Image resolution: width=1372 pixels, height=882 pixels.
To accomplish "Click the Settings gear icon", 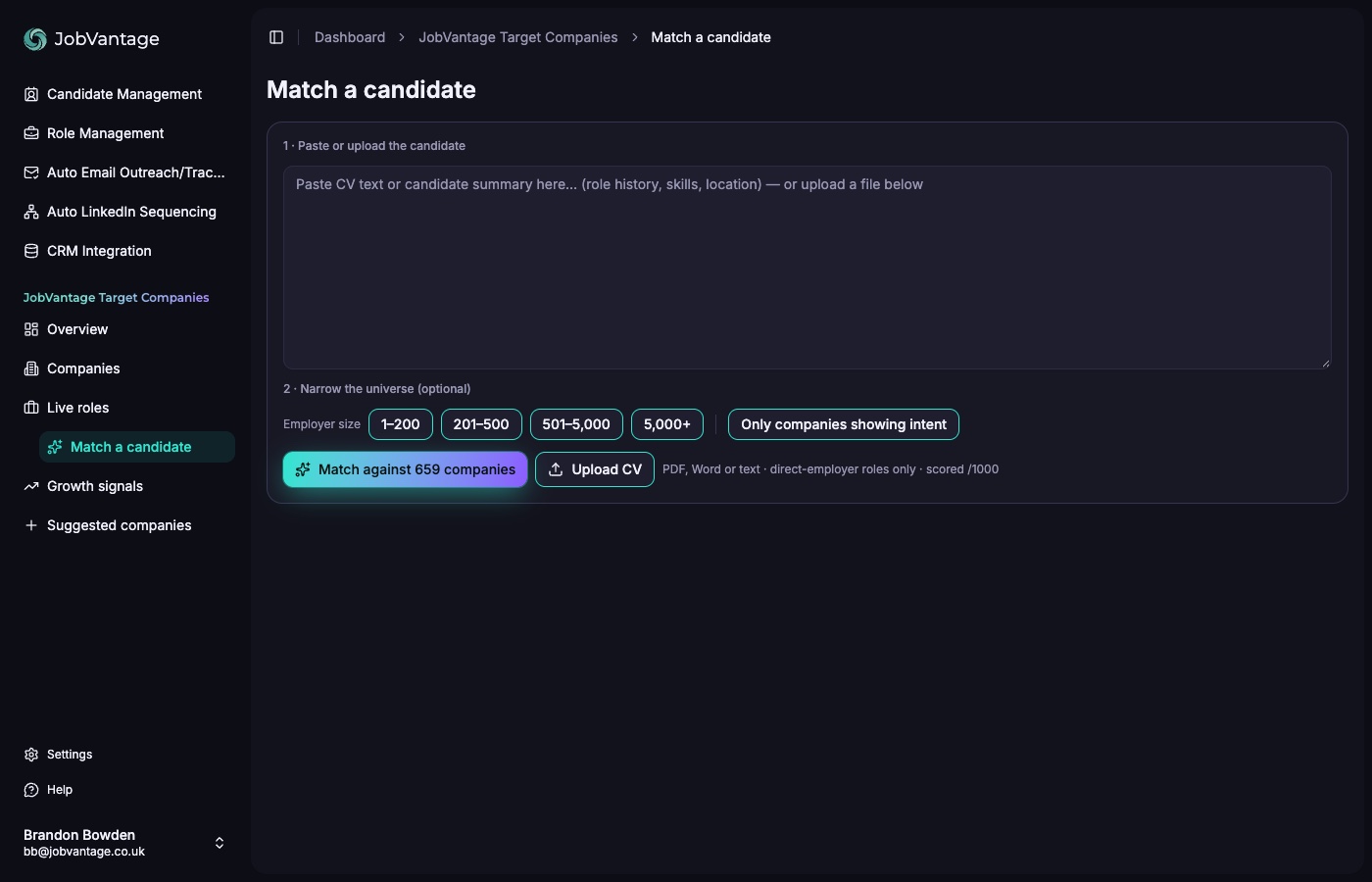I will coord(31,755).
